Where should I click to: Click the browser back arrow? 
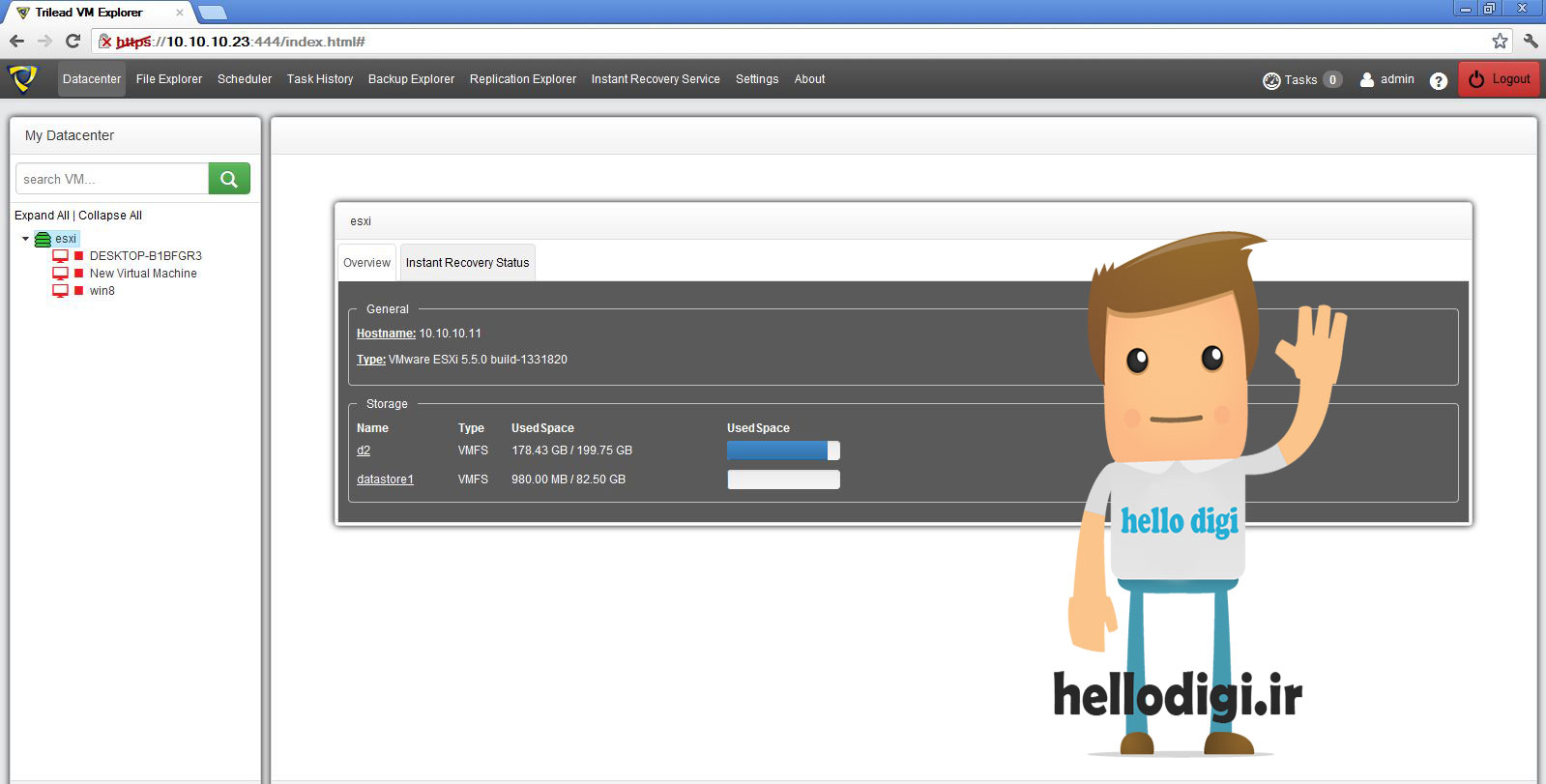(x=16, y=41)
